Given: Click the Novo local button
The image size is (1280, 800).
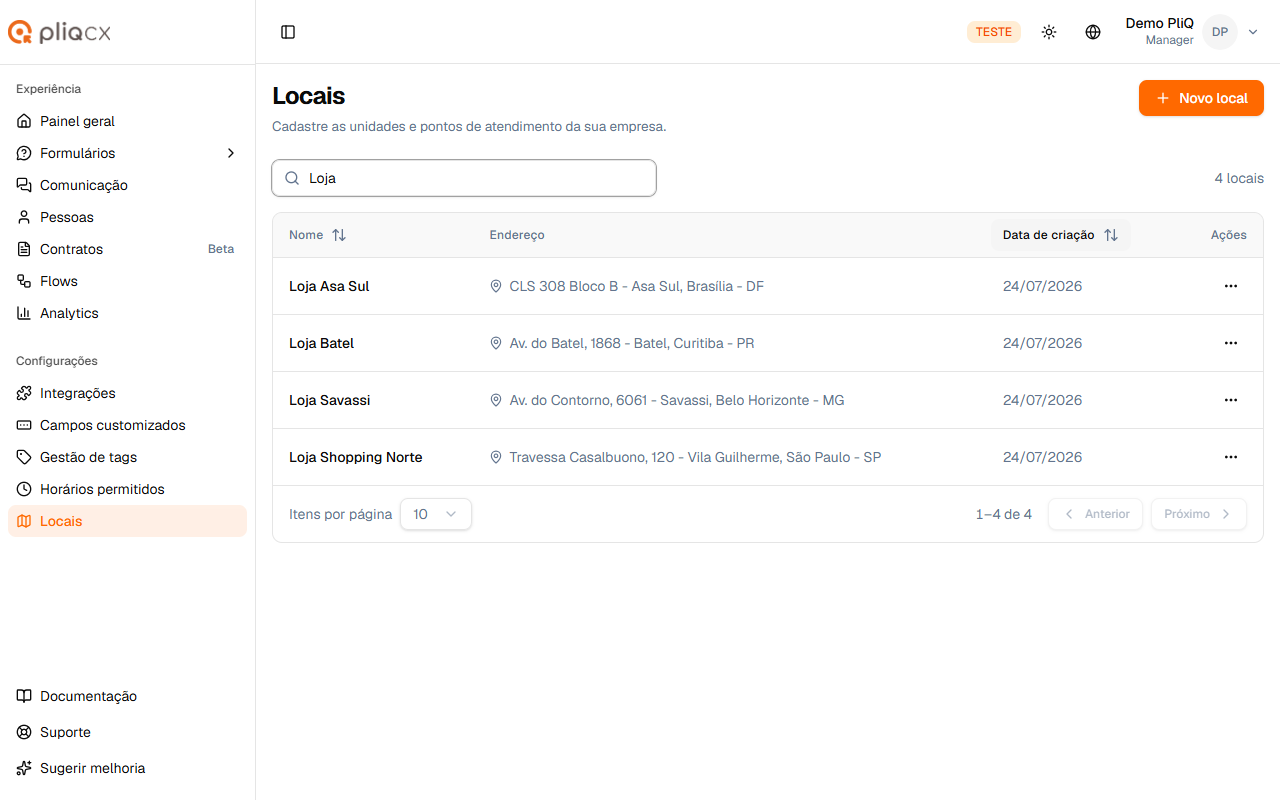Looking at the screenshot, I should point(1201,98).
